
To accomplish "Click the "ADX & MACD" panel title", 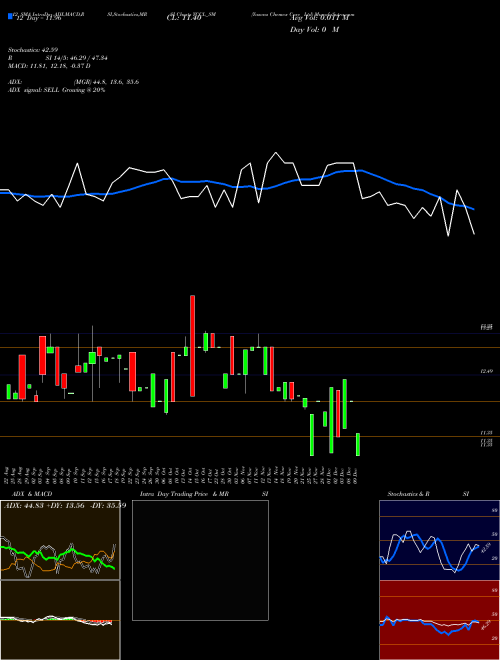I will click(32, 494).
